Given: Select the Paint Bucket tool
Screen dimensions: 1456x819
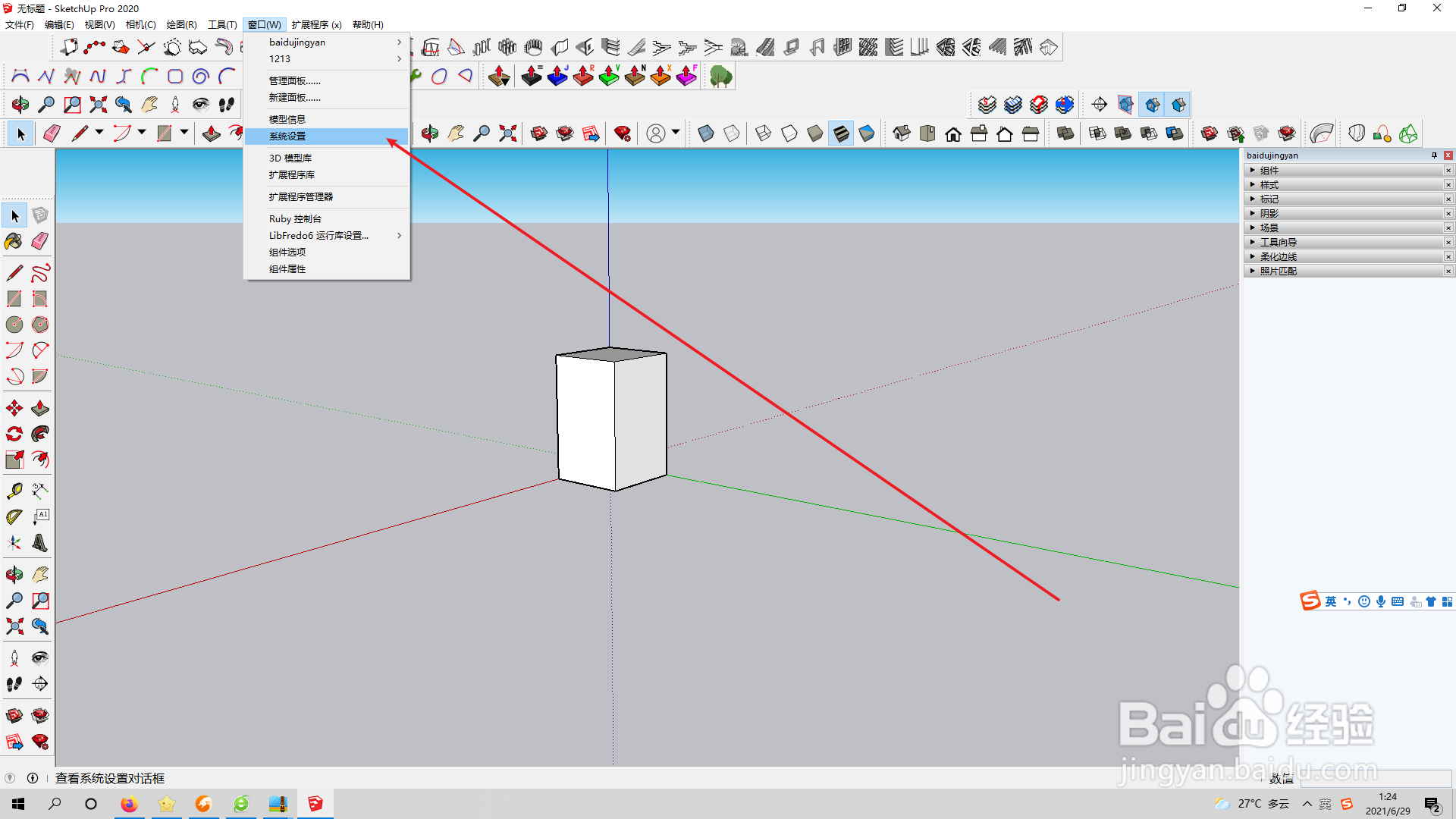Looking at the screenshot, I should 14,241.
